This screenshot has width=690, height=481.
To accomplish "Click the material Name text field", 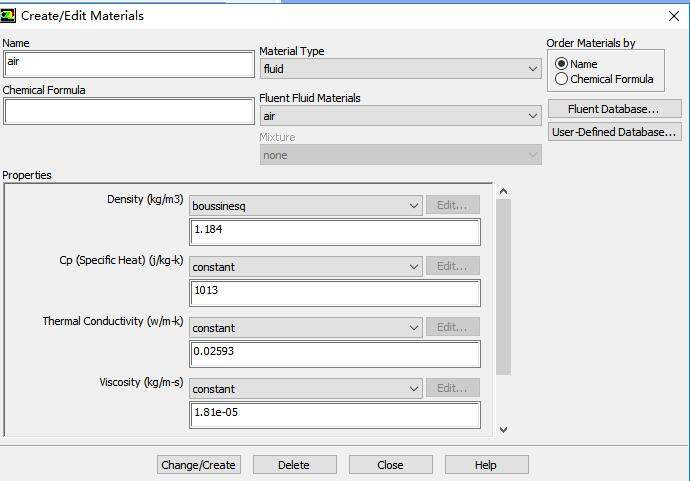I will (128, 64).
